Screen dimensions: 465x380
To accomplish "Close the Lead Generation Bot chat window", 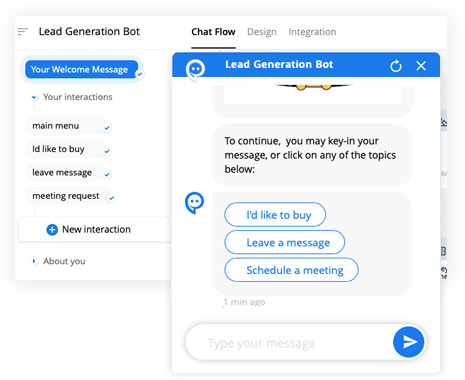I will [x=421, y=66].
